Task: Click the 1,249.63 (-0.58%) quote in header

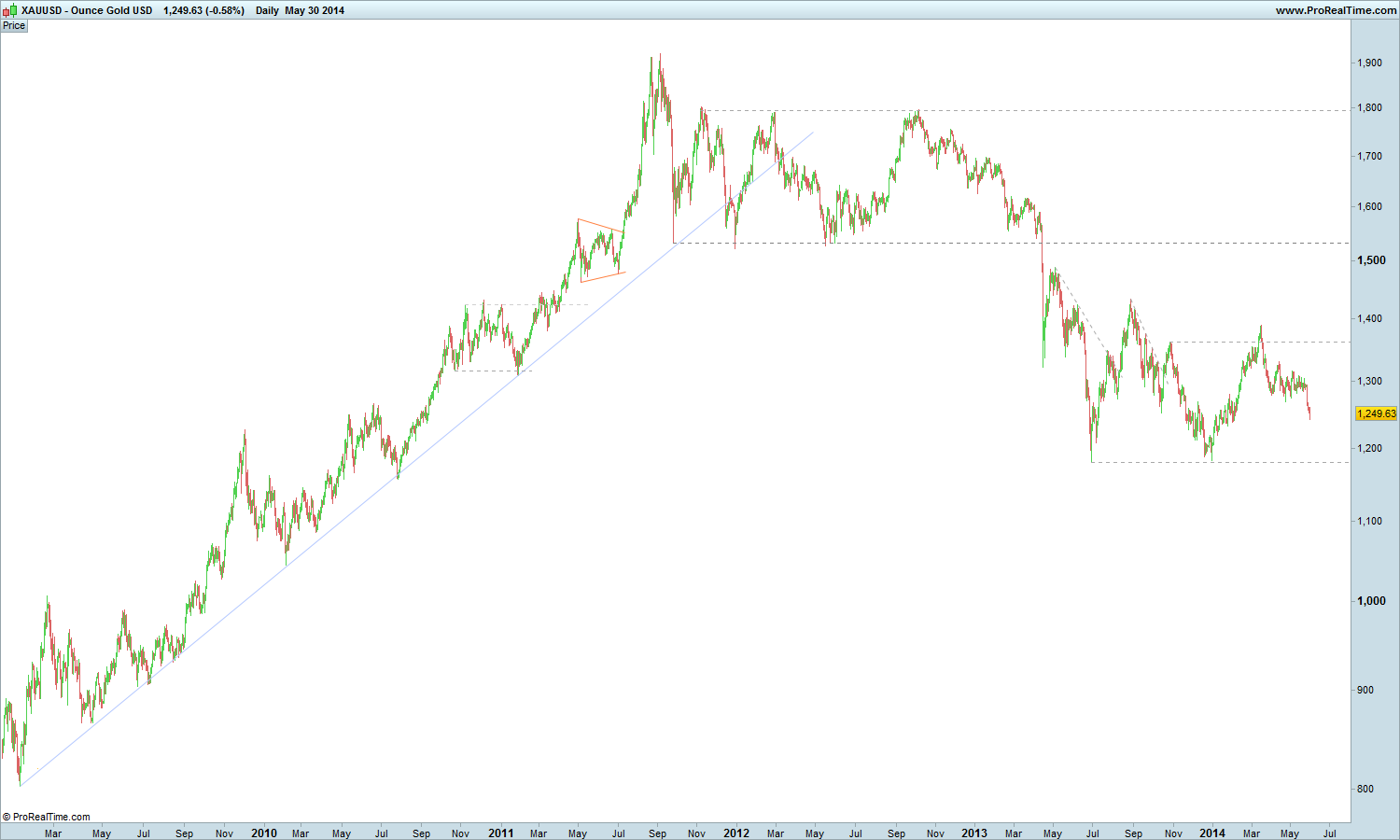Action: [203, 10]
